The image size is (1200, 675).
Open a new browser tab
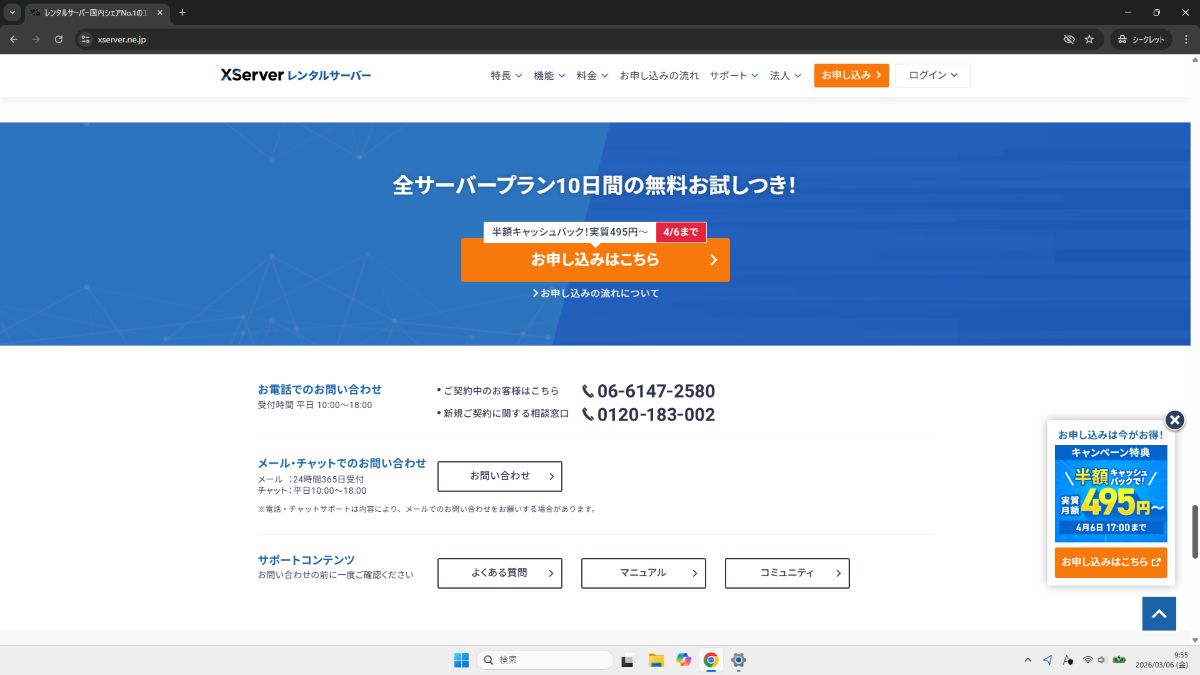[182, 12]
